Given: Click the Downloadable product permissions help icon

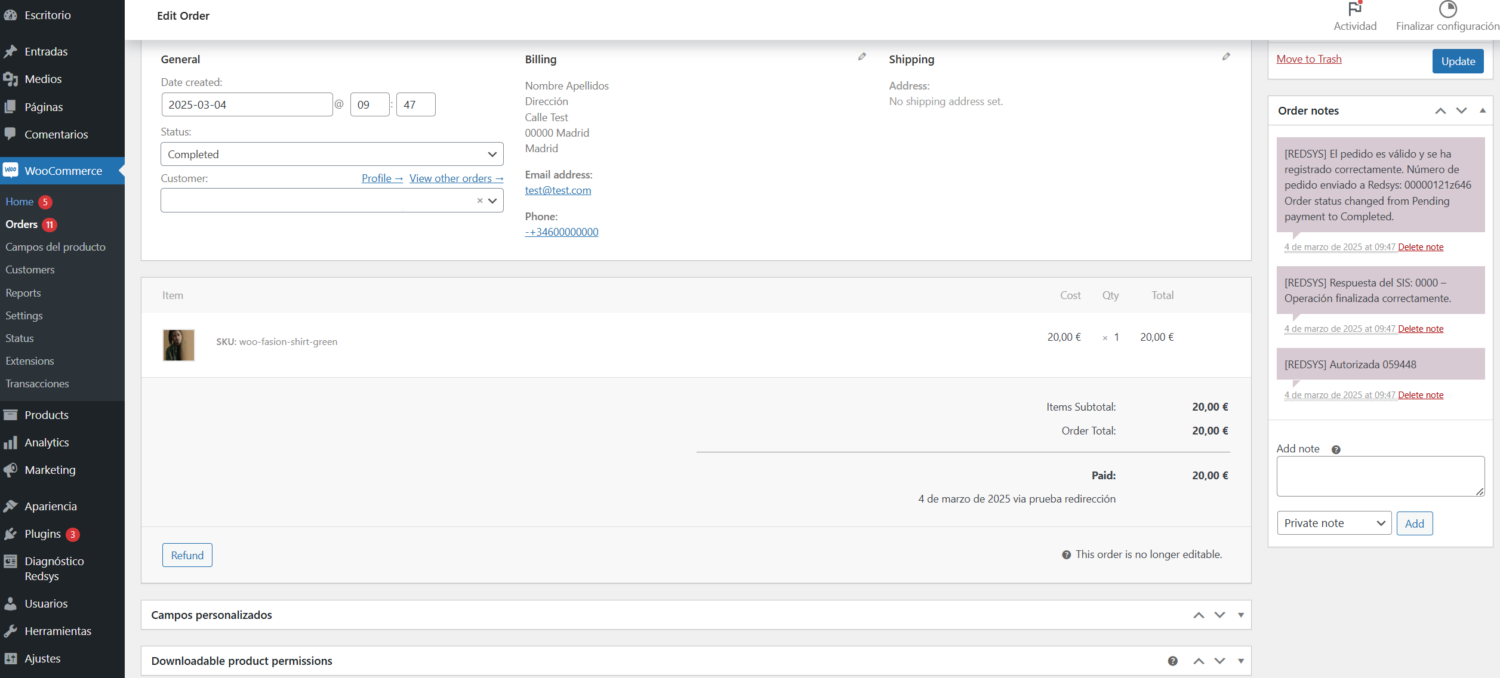Looking at the screenshot, I should click(x=1173, y=661).
